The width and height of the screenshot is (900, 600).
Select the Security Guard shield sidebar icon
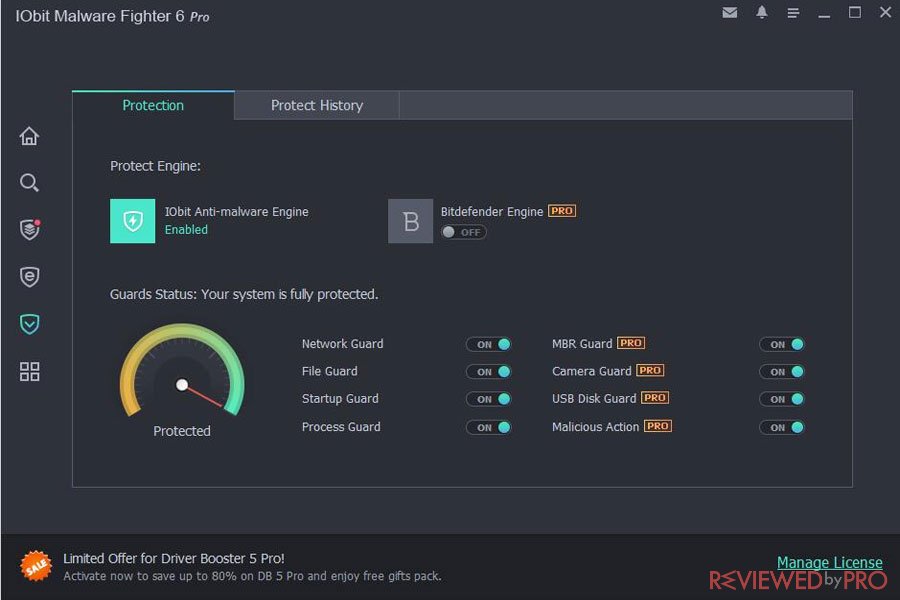29,324
